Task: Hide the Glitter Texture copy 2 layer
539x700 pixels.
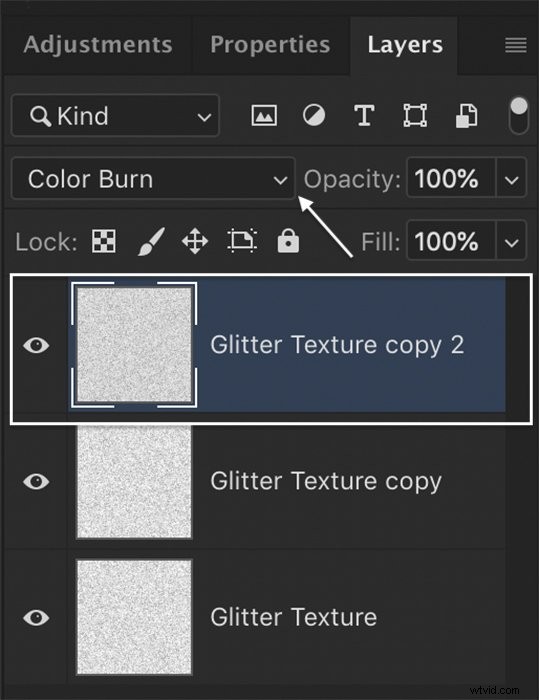Action: tap(36, 345)
